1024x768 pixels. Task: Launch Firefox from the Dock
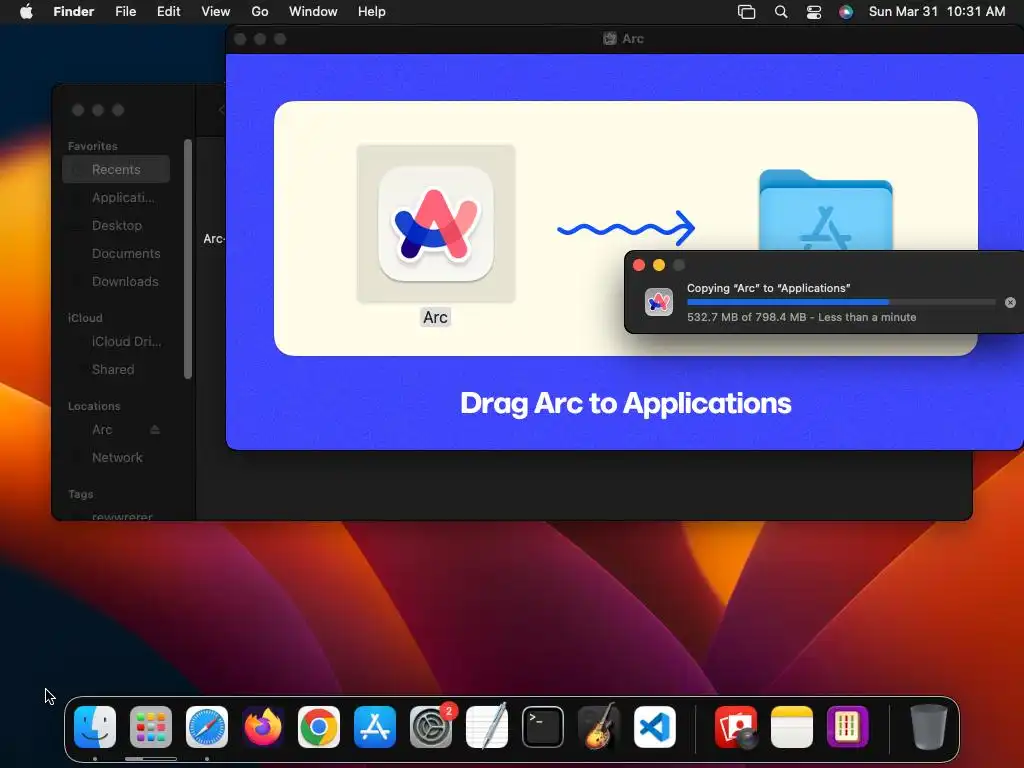point(263,727)
